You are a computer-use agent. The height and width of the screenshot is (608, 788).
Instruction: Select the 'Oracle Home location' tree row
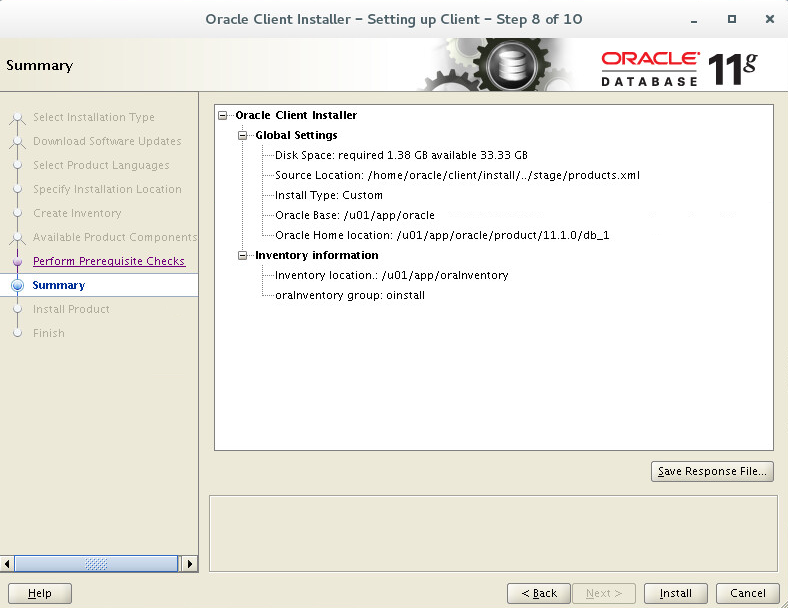coord(442,235)
